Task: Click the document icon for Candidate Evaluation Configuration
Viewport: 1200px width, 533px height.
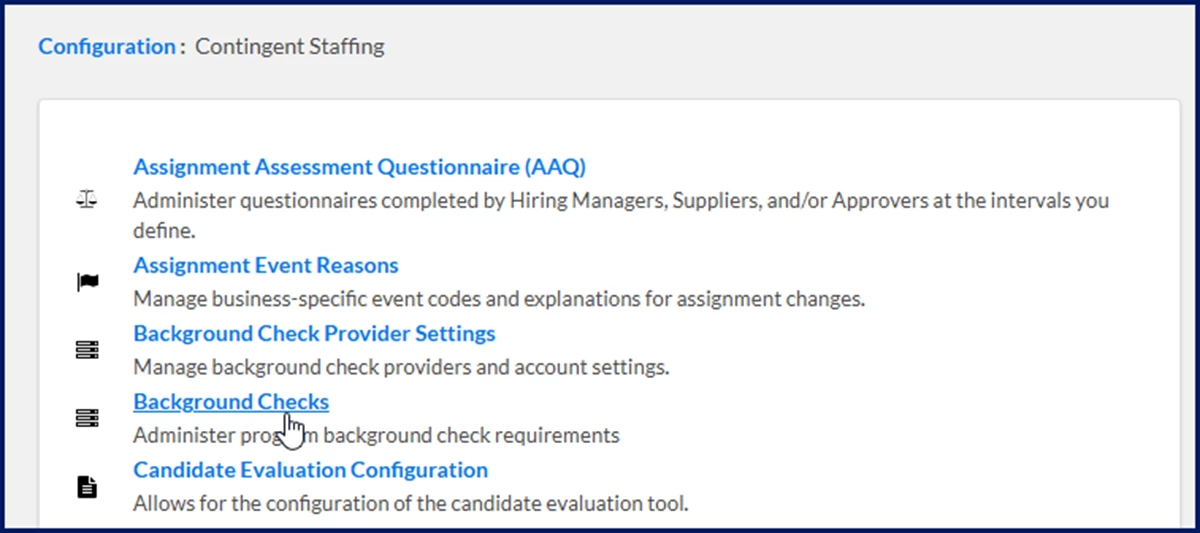Action: (x=88, y=487)
